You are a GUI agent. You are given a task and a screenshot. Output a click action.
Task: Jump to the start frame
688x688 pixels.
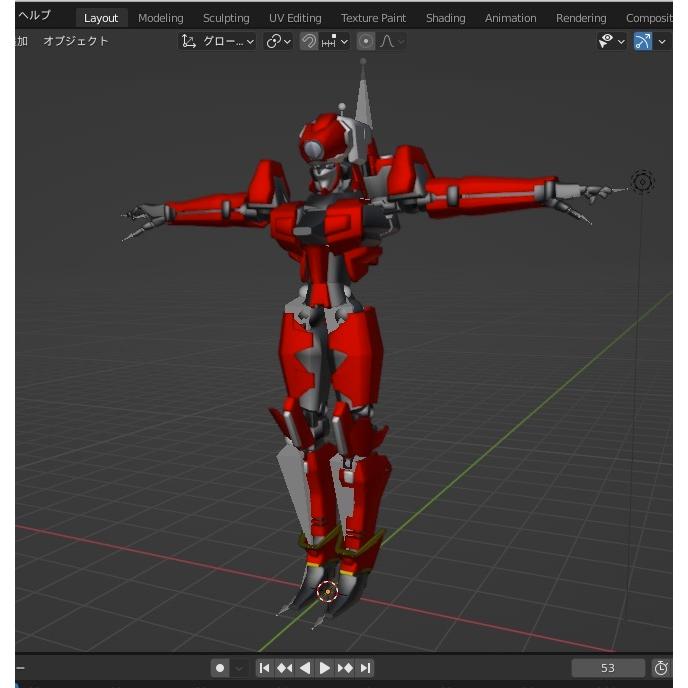point(265,668)
